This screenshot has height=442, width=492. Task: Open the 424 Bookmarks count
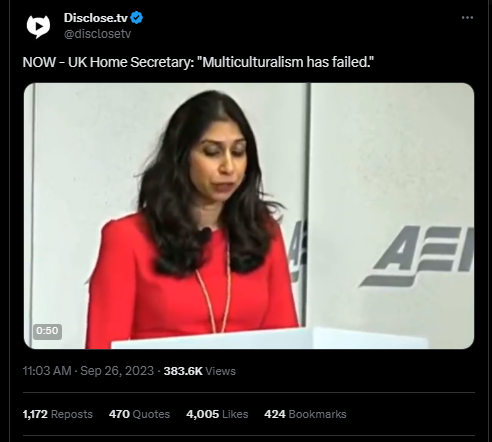305,414
